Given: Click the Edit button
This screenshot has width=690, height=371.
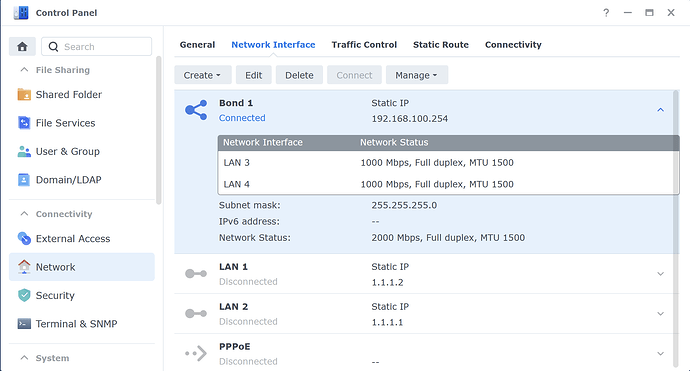Looking at the screenshot, I should coord(253,75).
